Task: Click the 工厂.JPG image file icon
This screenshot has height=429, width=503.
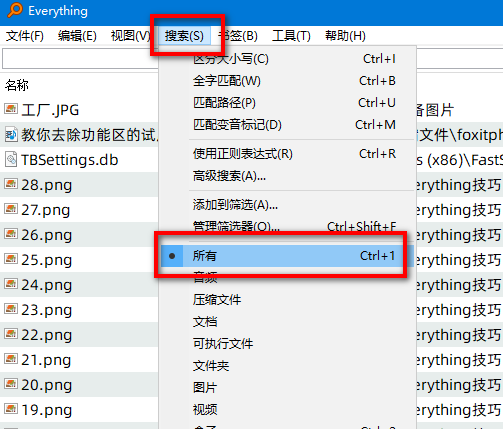Action: [11, 109]
